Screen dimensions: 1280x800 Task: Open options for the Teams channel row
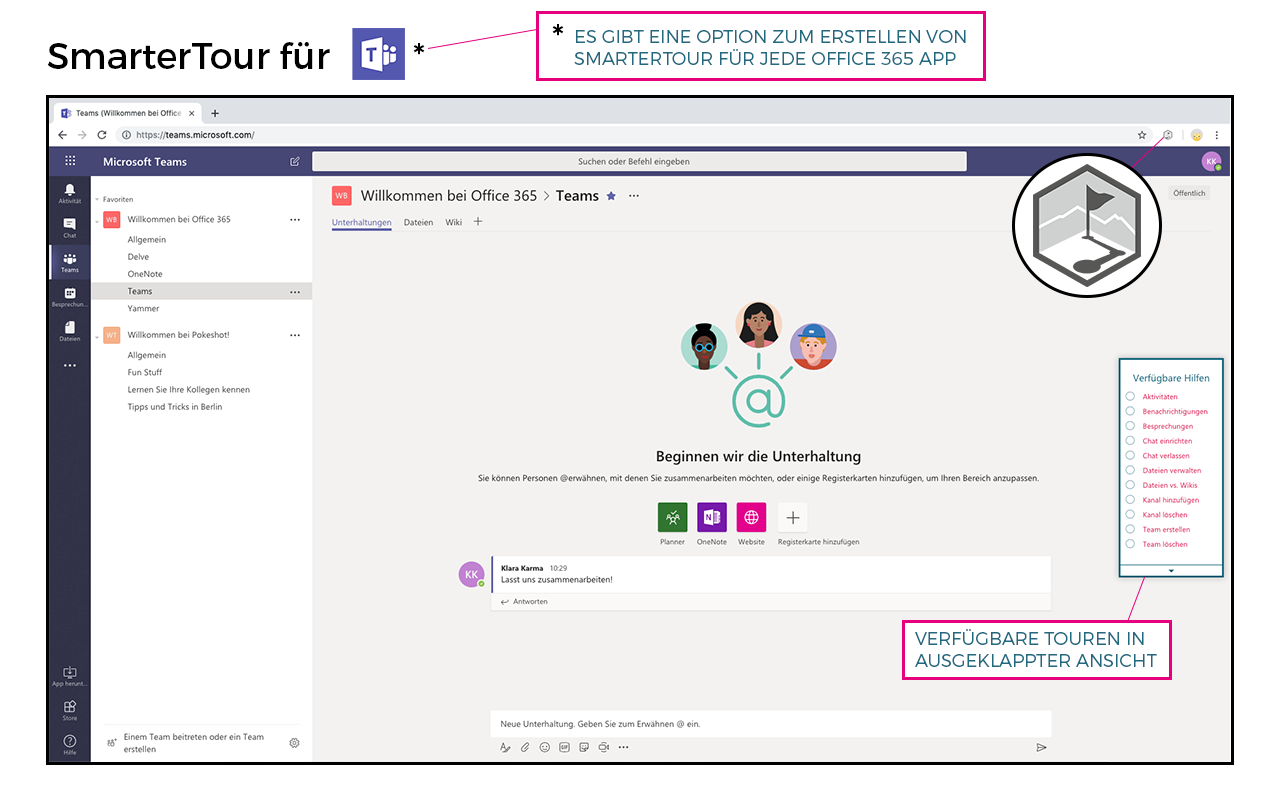(295, 292)
